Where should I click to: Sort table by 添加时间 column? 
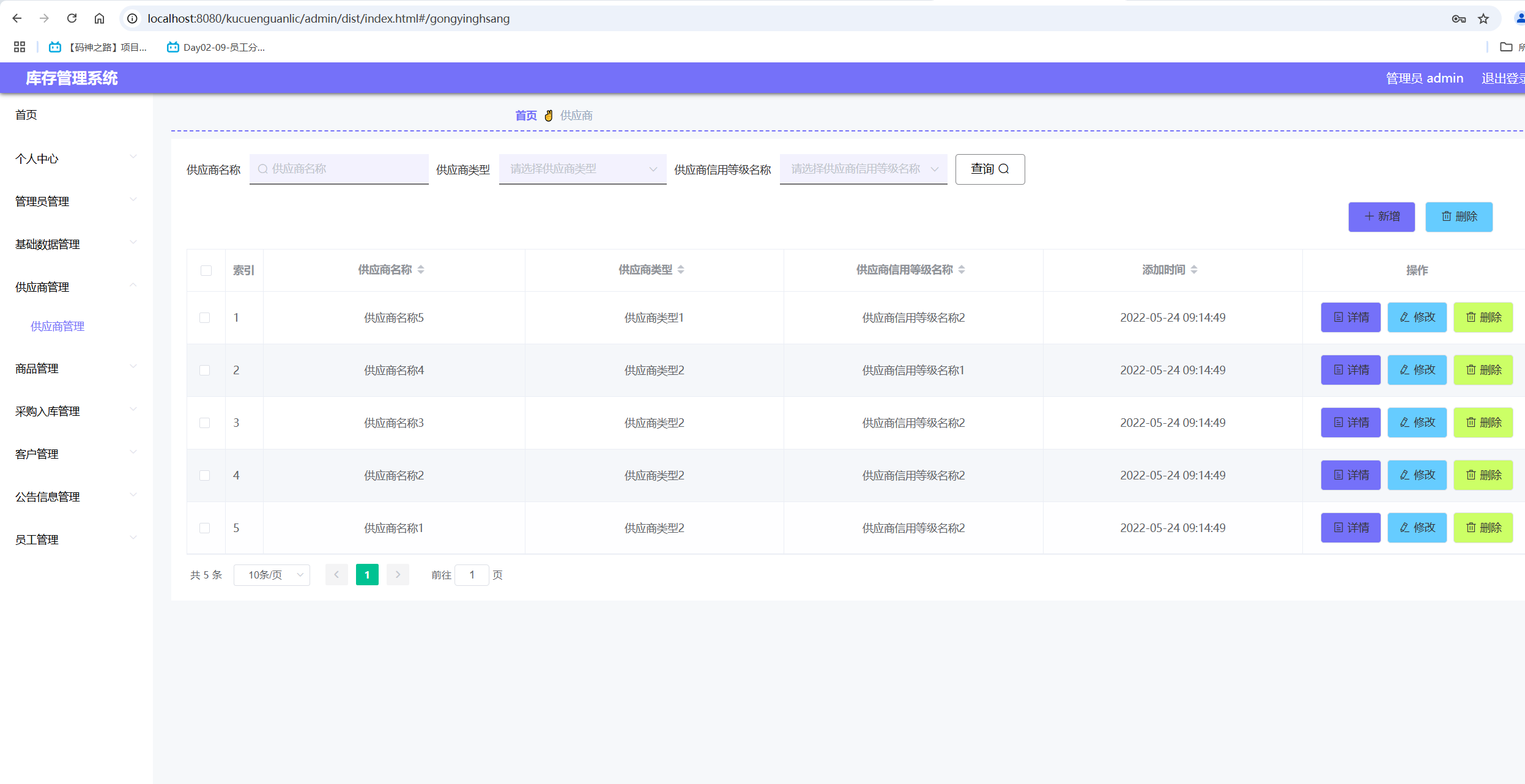[x=1194, y=270]
